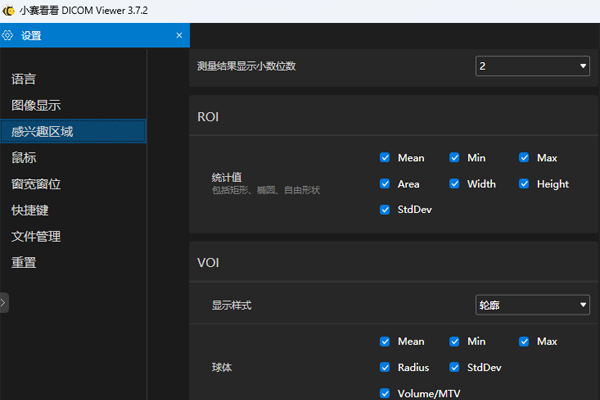Click the 球体 label
Screen dimensions: 600x400
pyautogui.click(x=222, y=367)
